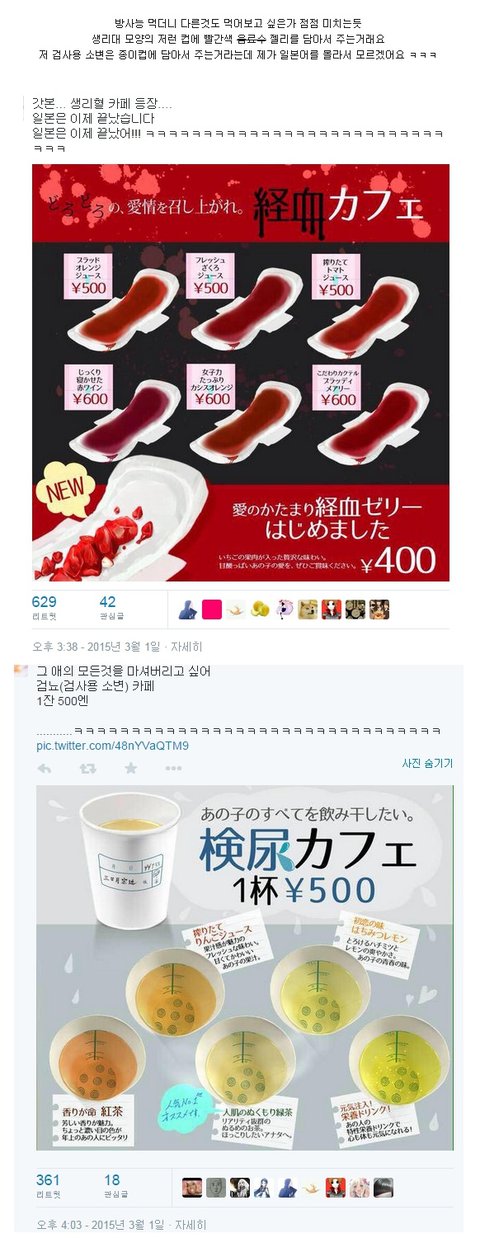Click the retweet icon on second tweet
Screen dimensions: 480x1238
click(87, 768)
